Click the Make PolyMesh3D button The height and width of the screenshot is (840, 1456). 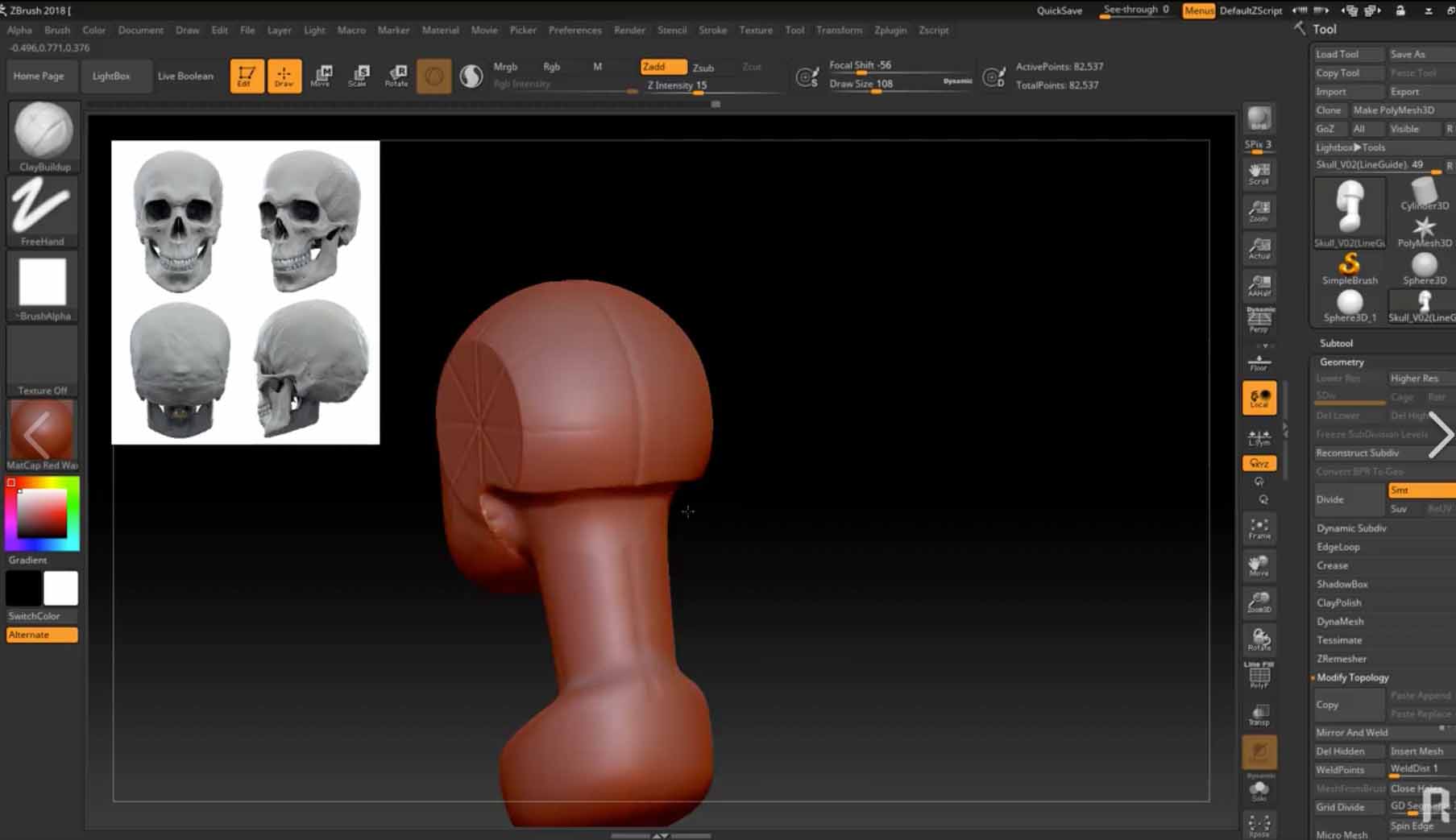1394,110
